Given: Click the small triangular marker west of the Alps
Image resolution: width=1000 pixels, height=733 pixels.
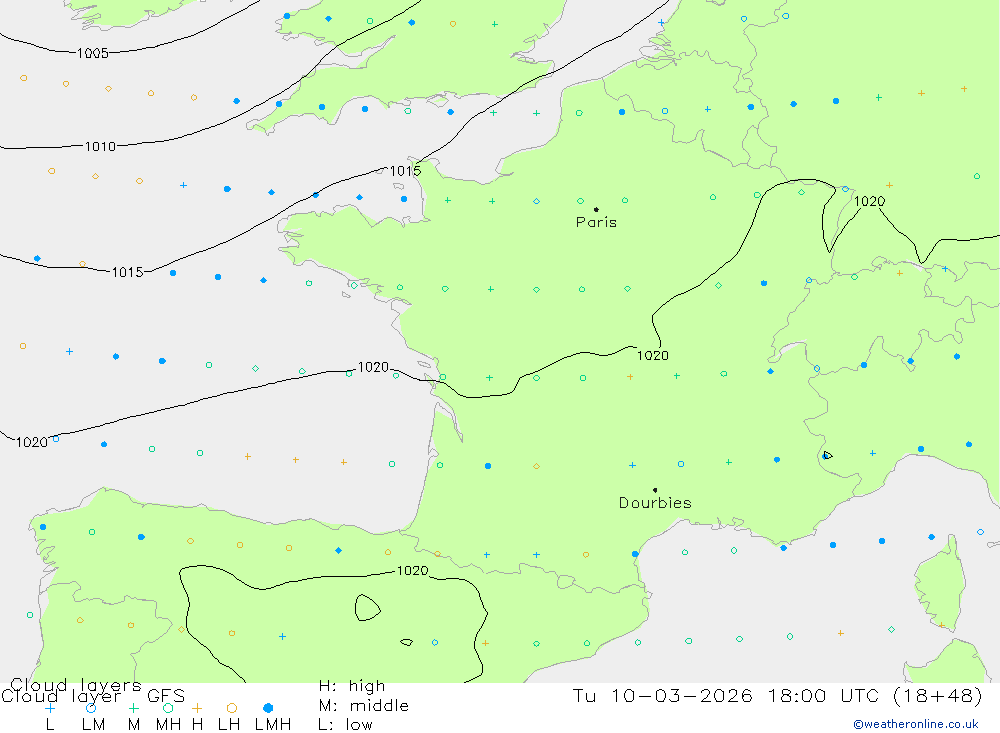Looking at the screenshot, I should click(x=827, y=455).
